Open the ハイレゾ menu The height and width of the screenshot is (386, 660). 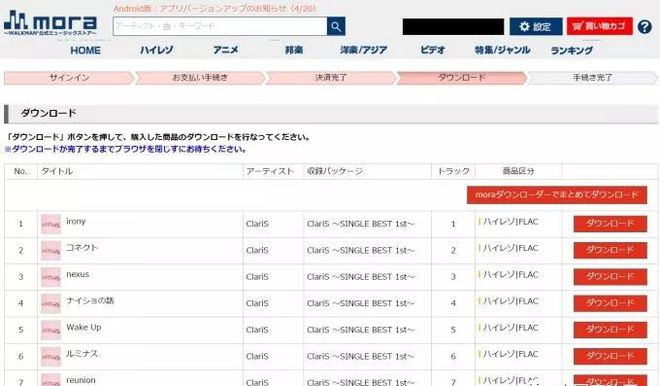(156, 50)
